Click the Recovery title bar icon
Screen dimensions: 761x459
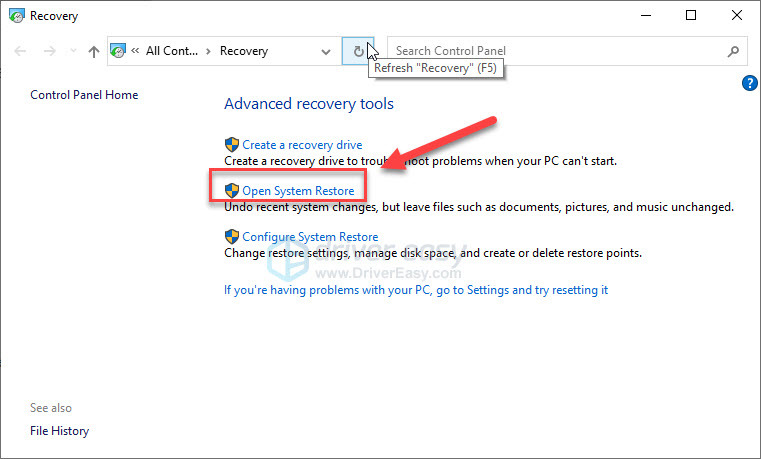[17, 16]
